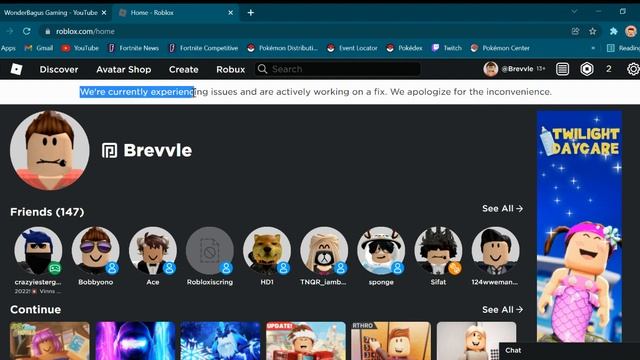Screen dimensions: 640x360
Task: Click the share page icon in address bar
Action: coord(576,31)
